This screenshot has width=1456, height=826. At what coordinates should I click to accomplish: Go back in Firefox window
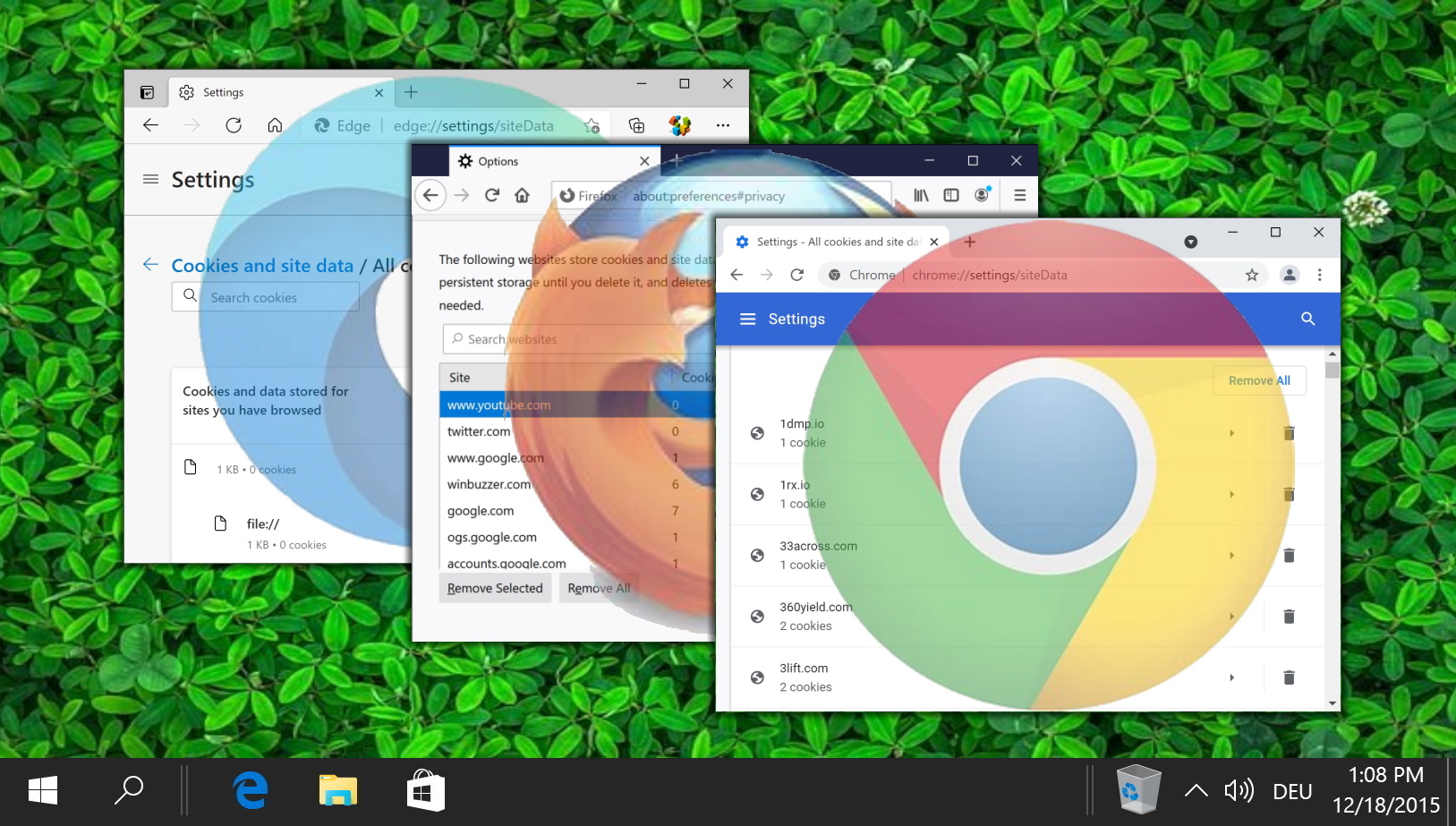[x=430, y=195]
